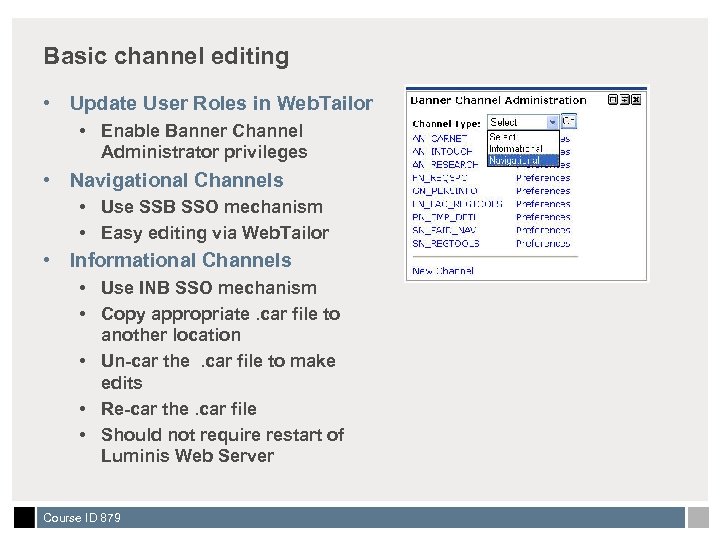Click Preferences for the FN_FAC_REGTOOLS row
The height and width of the screenshot is (540, 720).
pos(543,203)
